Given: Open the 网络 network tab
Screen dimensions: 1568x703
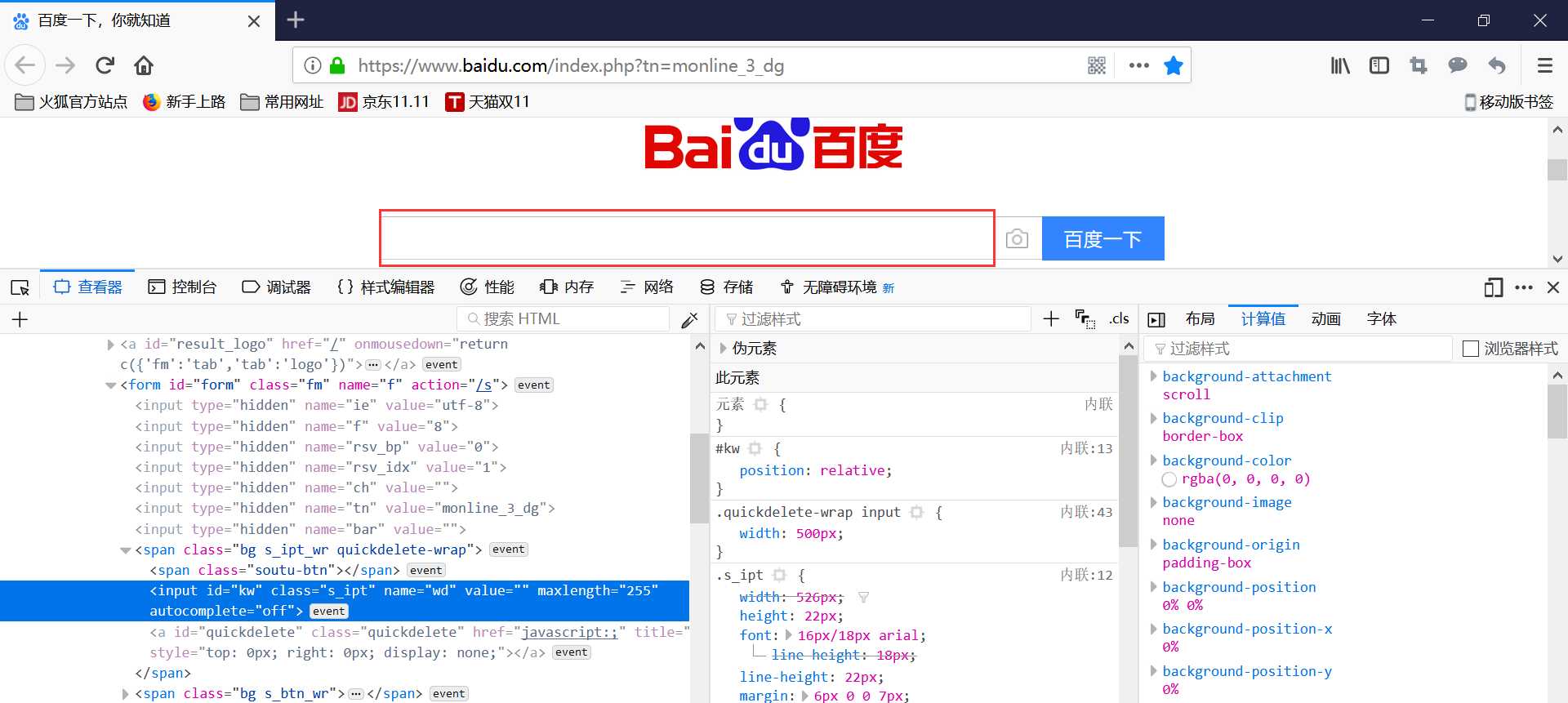Looking at the screenshot, I should 647,287.
